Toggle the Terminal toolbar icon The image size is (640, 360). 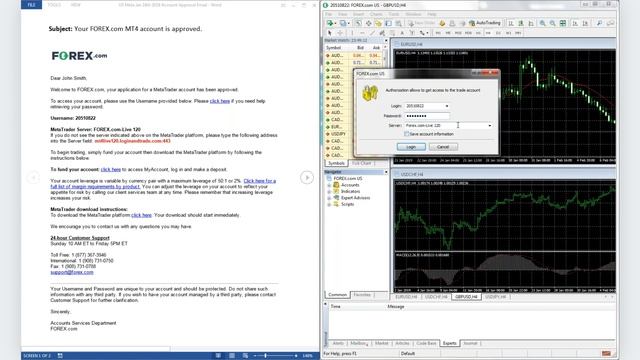tap(389, 23)
